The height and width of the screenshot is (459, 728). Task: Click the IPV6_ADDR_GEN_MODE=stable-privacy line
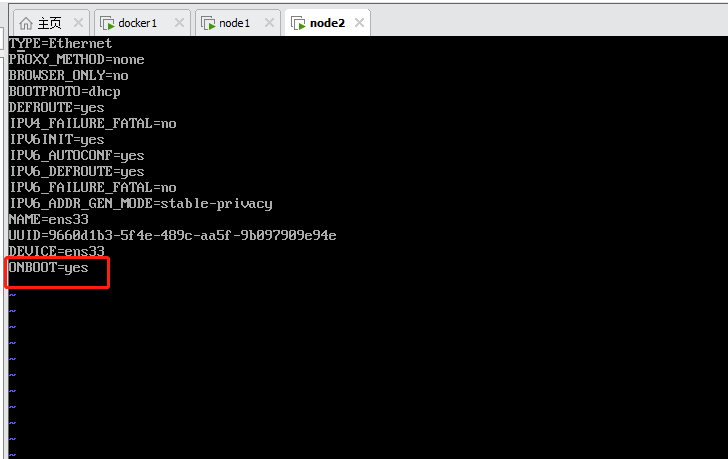[x=141, y=204]
